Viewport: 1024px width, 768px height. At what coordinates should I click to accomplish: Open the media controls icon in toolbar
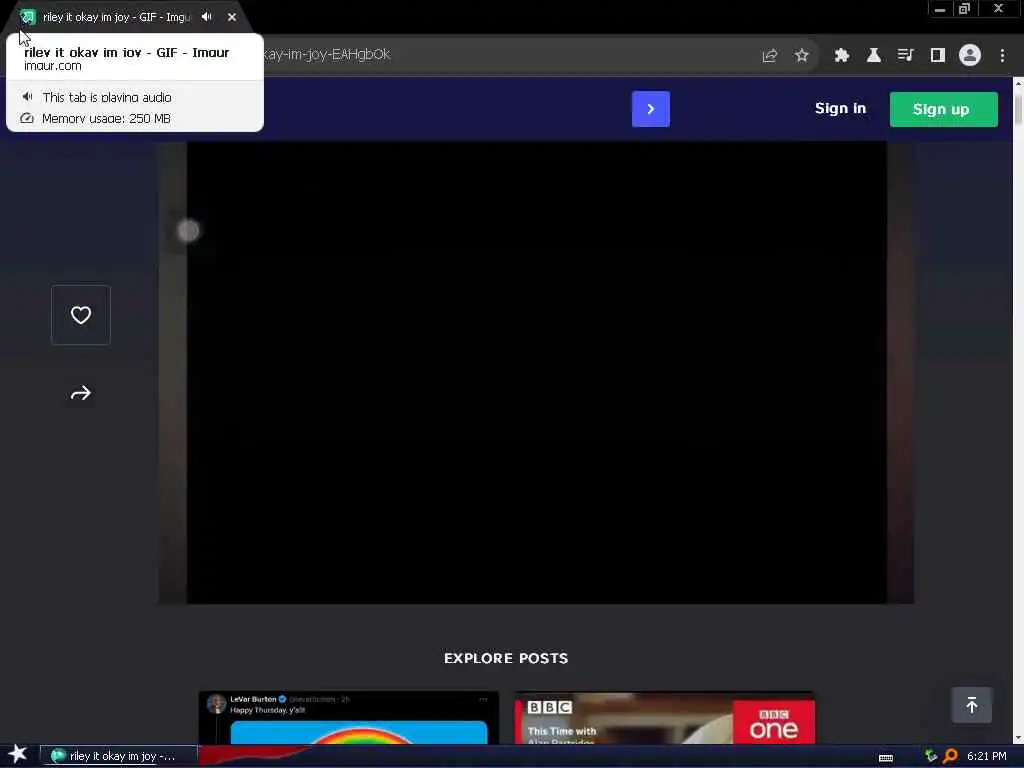906,56
